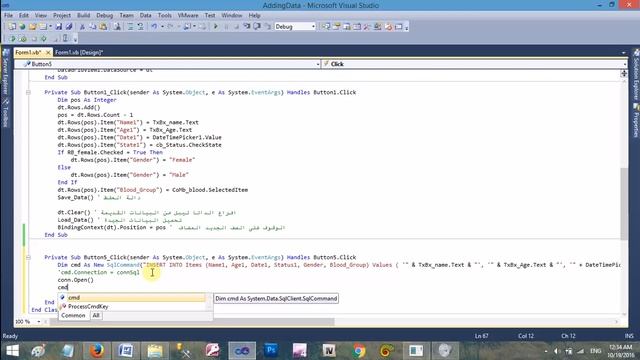Switch to the Form1.vb [Design] tab
Screen dimensions: 640x360
tap(79, 52)
